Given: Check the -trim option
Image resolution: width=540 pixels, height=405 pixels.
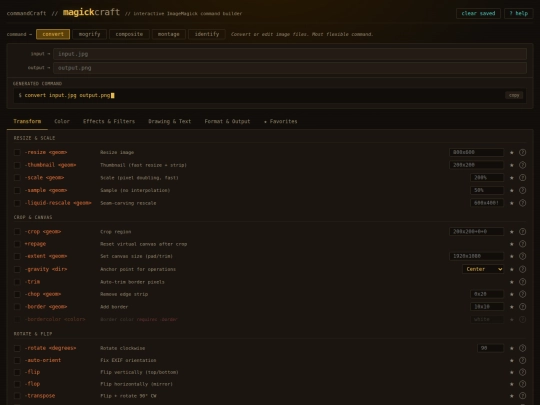Looking at the screenshot, I should coord(17,282).
